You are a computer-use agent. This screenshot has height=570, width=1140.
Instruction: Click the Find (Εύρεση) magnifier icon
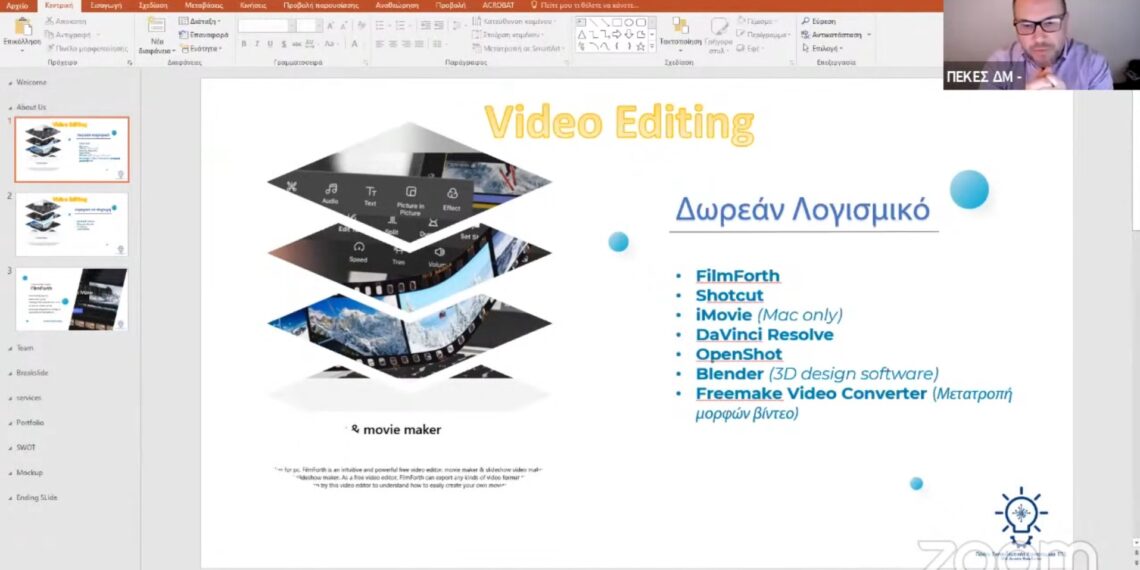click(x=806, y=21)
